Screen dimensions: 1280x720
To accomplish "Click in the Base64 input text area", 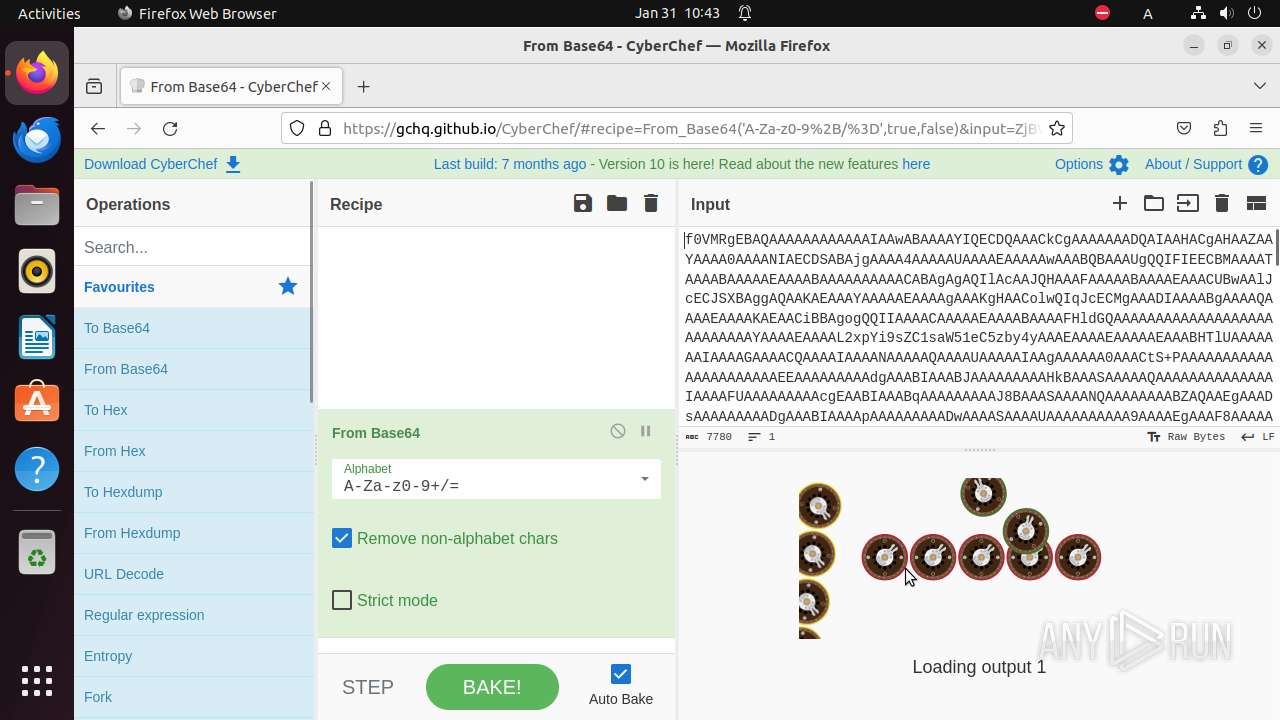I will coord(978,327).
